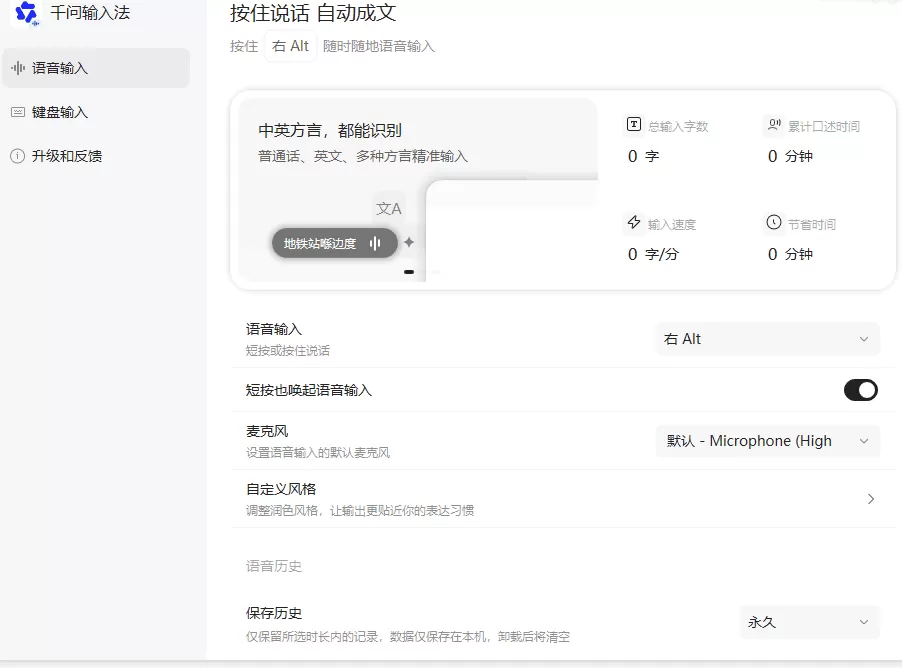Expand the 自定义风格 settings row
902x668 pixels.
point(563,499)
